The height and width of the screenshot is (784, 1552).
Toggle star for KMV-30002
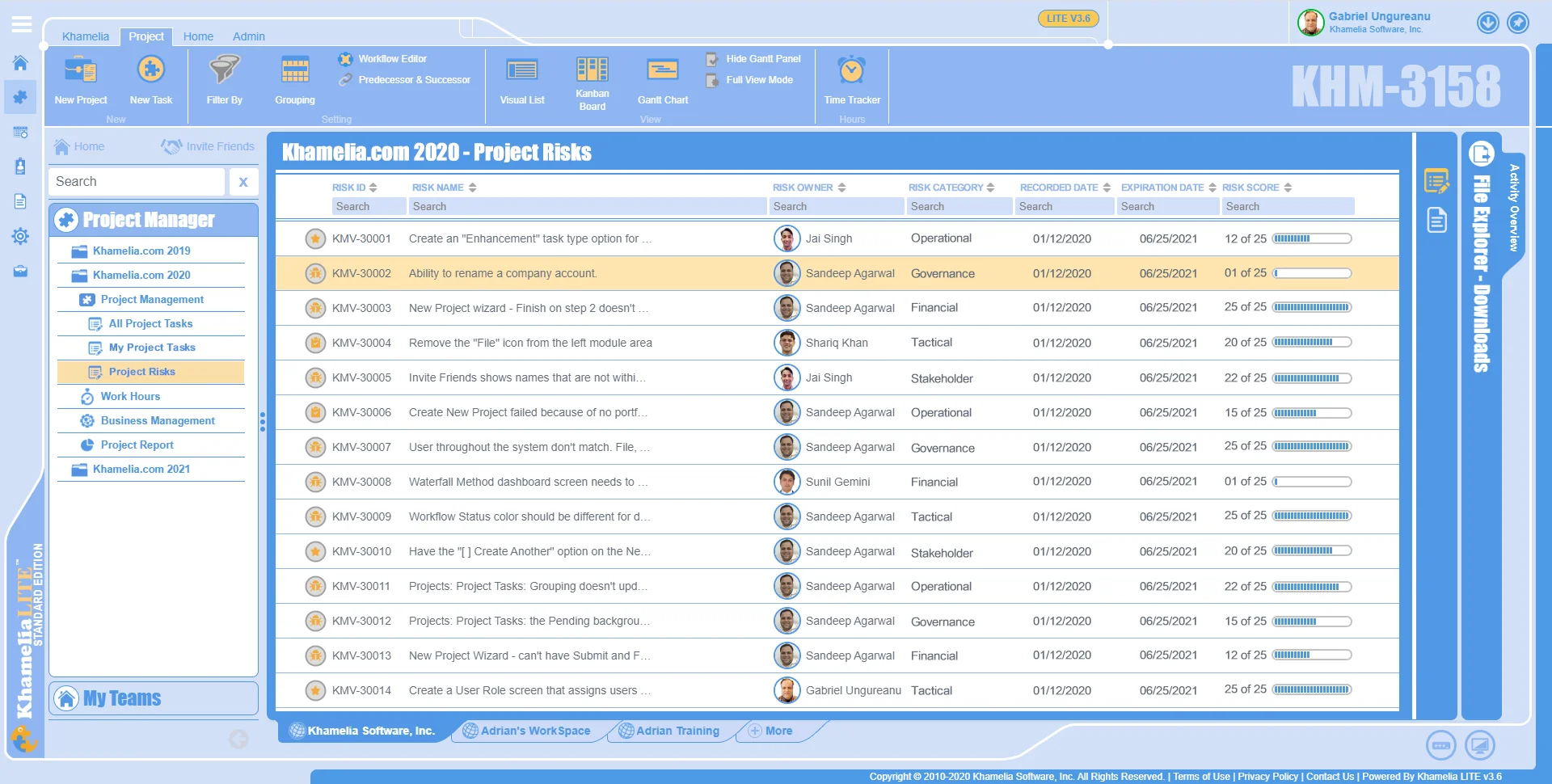pyautogui.click(x=315, y=274)
